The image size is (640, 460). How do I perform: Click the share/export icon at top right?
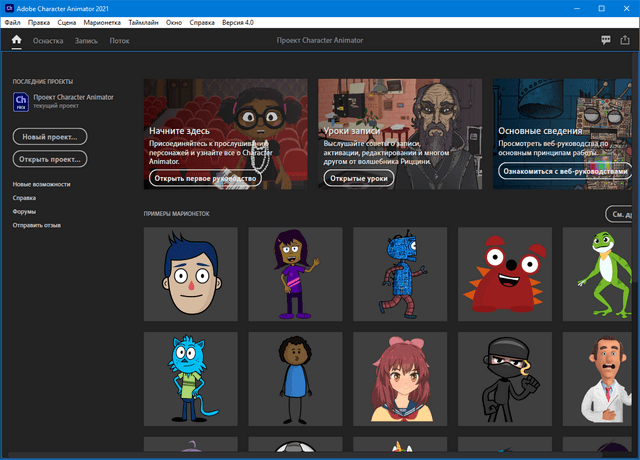[x=625, y=41]
